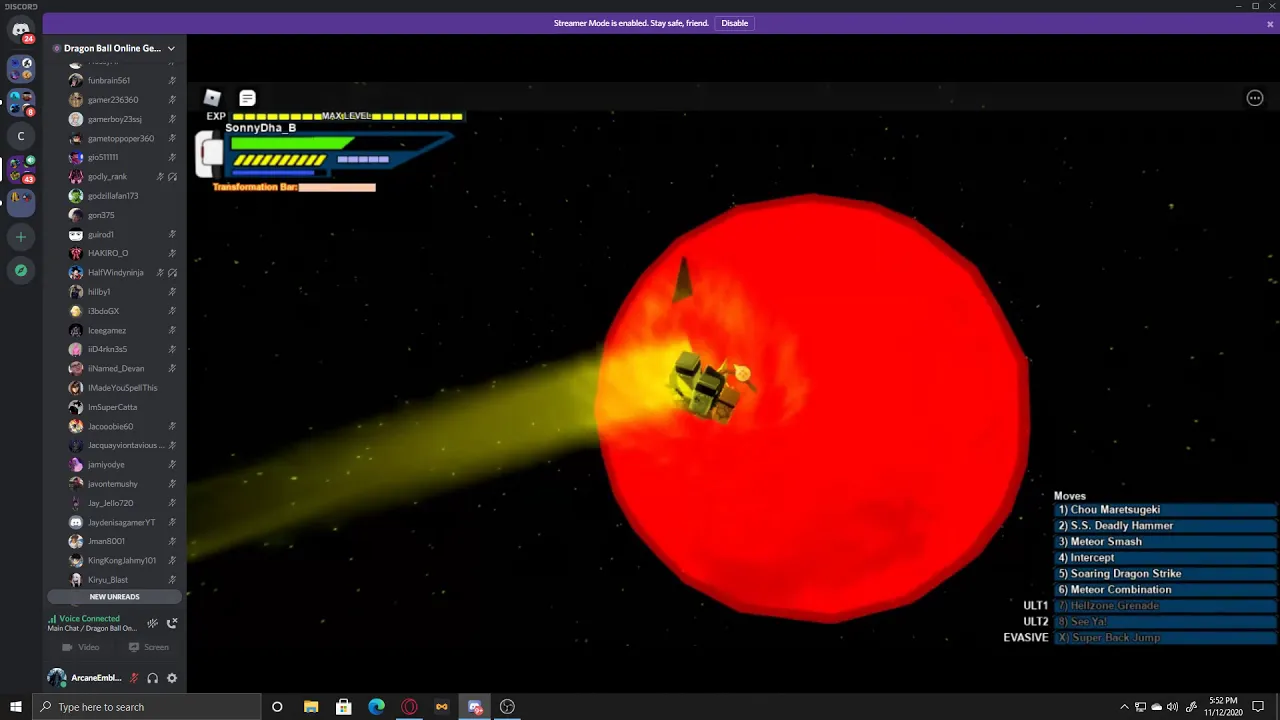This screenshot has width=1280, height=720.
Task: Disconnect from the voice channel
Action: click(x=172, y=623)
